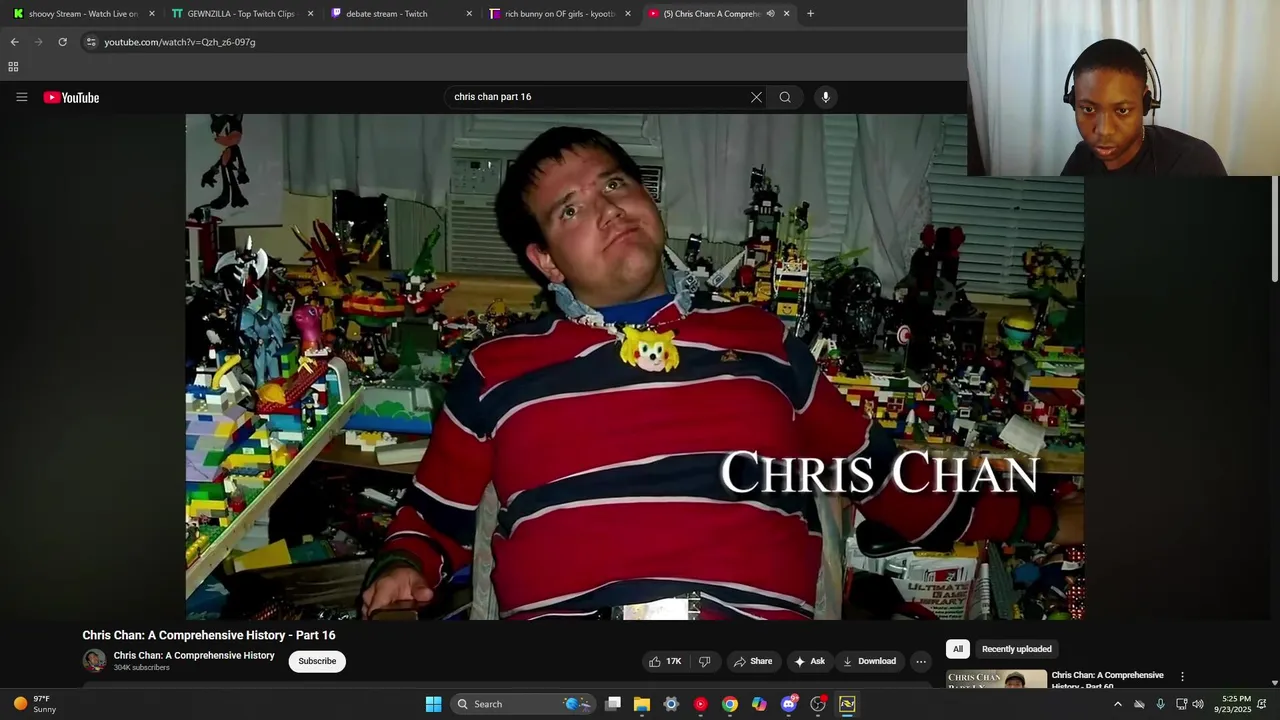
Task: Click the page vertical scrollbar
Action: (x=1275, y=230)
